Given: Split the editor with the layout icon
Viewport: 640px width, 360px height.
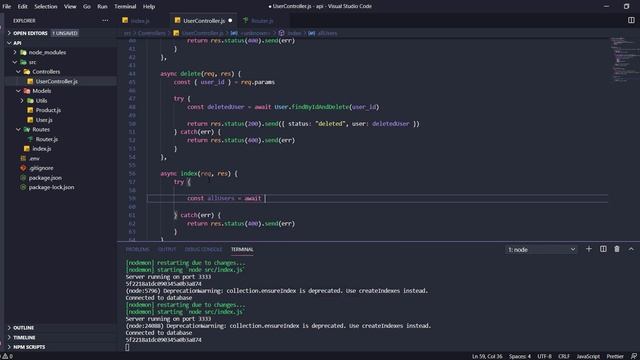Looking at the screenshot, I should pos(631,20).
